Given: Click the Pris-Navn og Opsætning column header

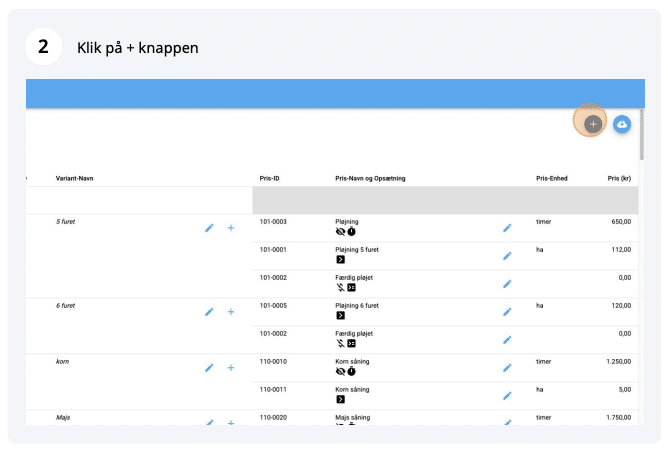Looking at the screenshot, I should coord(370,178).
